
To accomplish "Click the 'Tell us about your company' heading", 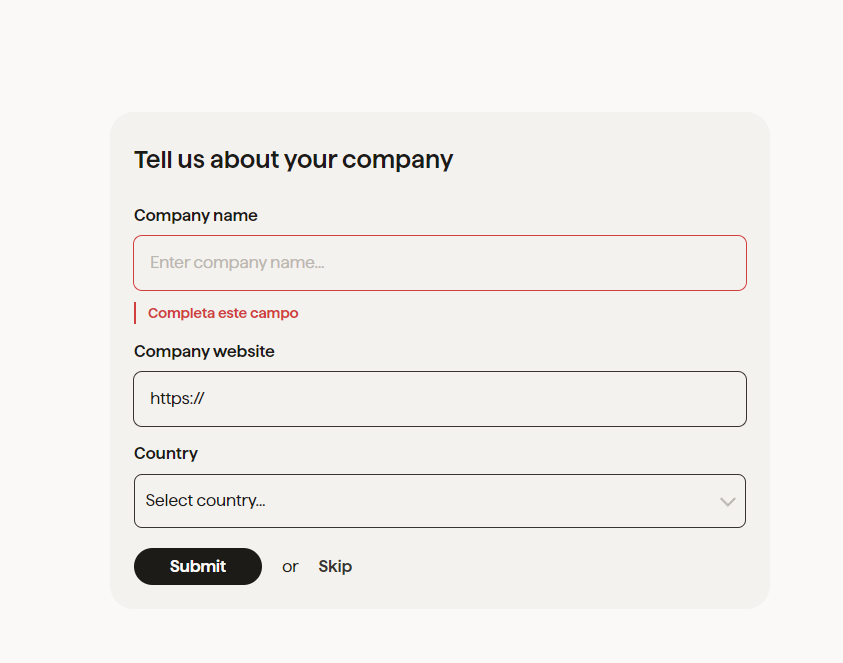I will click(294, 160).
